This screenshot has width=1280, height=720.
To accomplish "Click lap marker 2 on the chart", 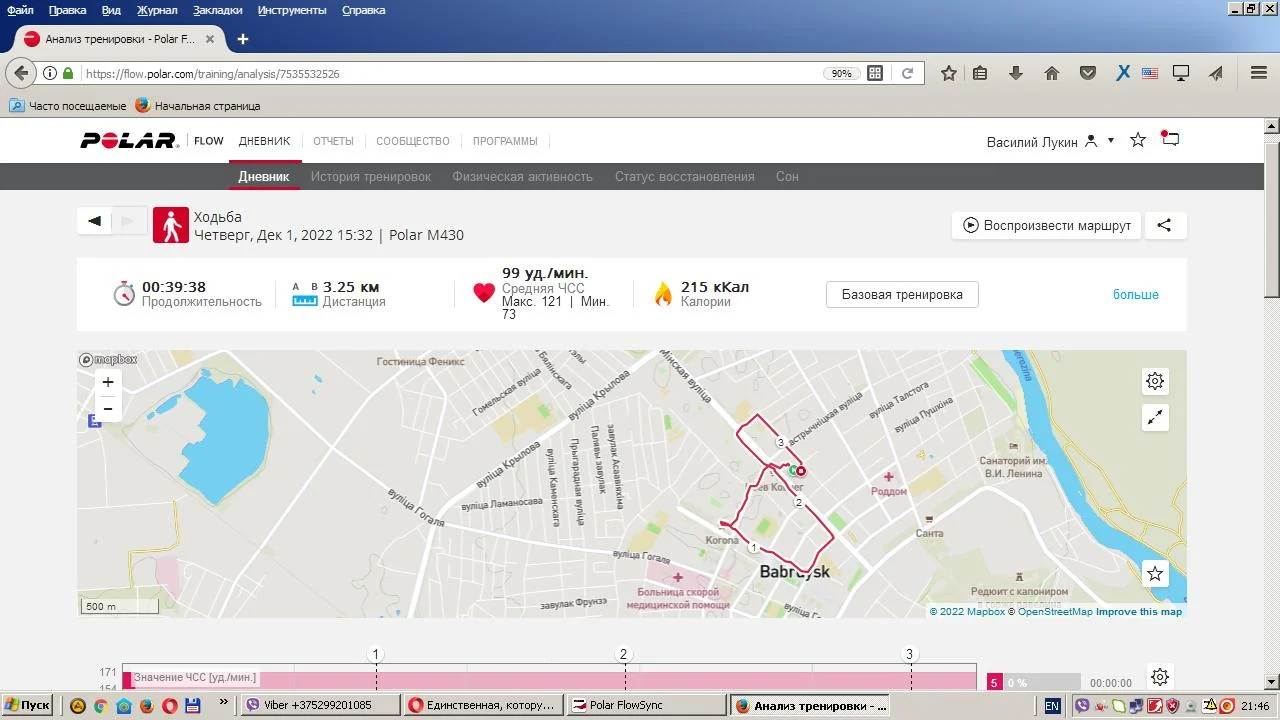I will tap(623, 654).
